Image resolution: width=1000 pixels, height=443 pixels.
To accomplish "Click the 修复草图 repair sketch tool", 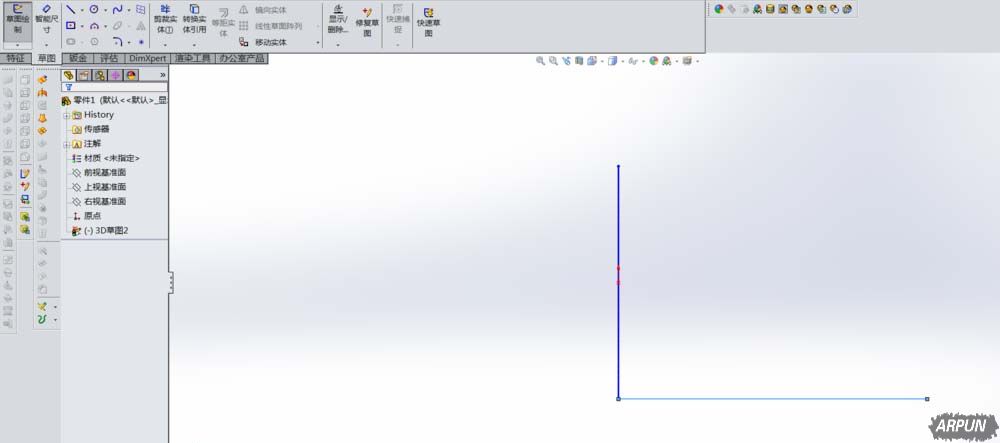I will tap(367, 22).
